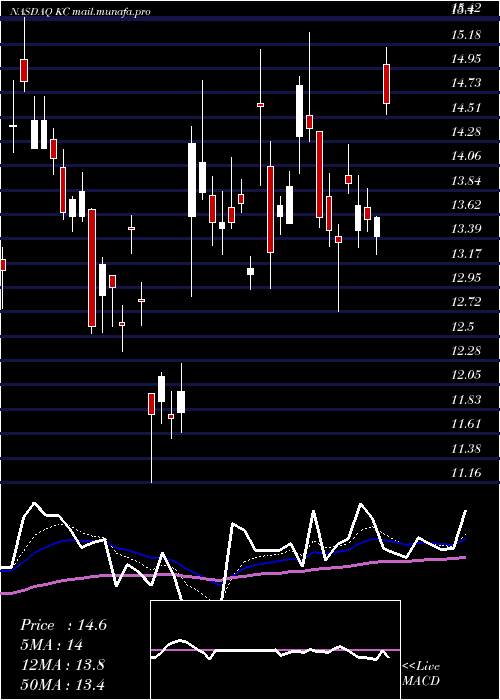Click the 11.83 price axis label
The width and height of the screenshot is (500, 700).
pyautogui.click(x=467, y=400)
